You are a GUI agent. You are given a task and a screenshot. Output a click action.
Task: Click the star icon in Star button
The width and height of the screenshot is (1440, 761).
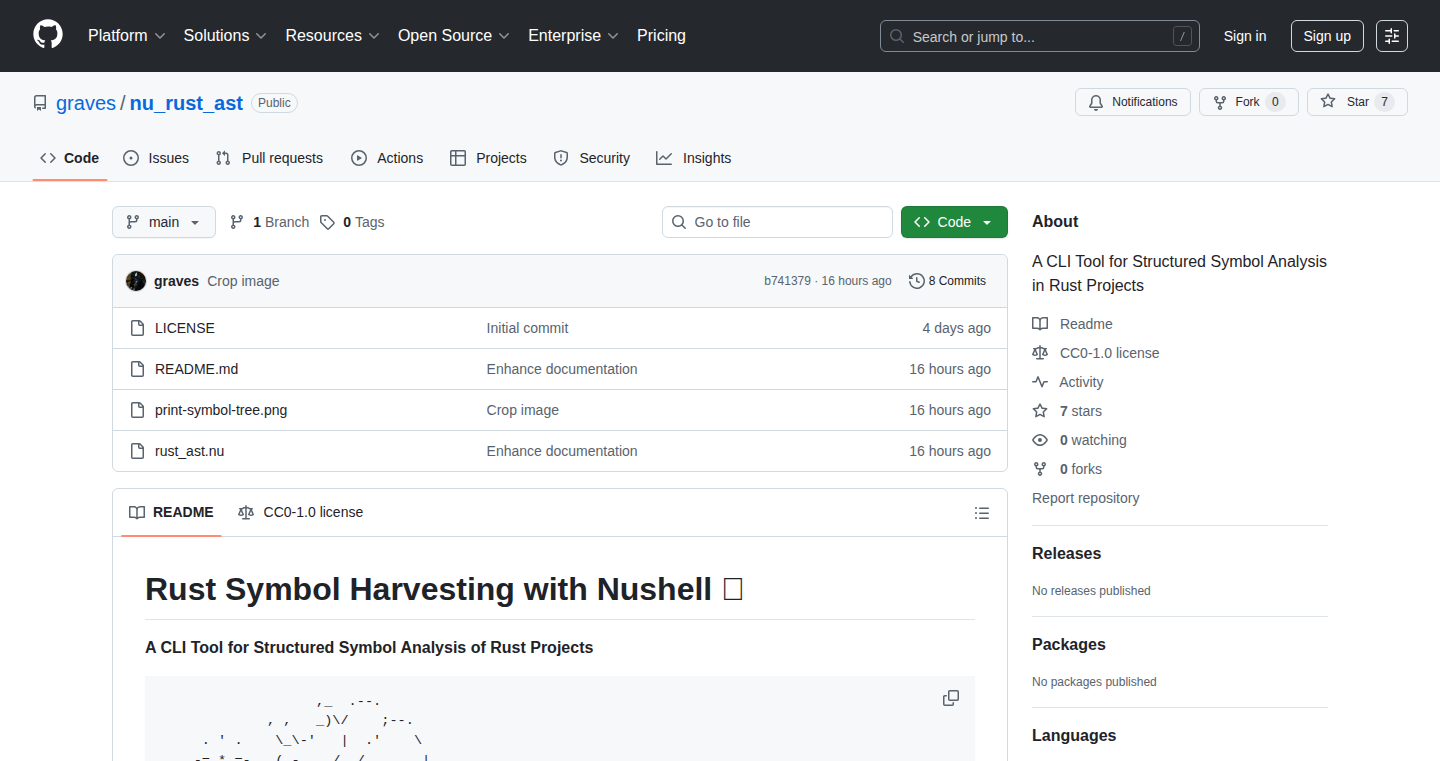click(x=1328, y=101)
